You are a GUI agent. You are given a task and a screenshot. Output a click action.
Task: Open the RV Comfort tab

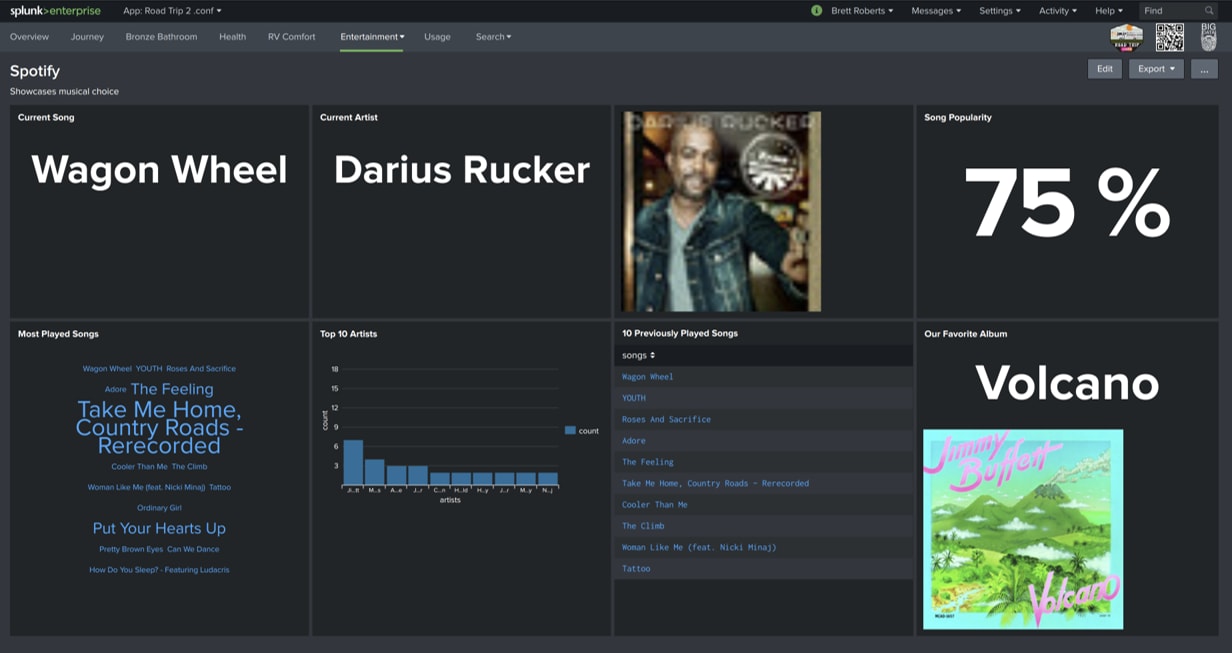point(291,37)
